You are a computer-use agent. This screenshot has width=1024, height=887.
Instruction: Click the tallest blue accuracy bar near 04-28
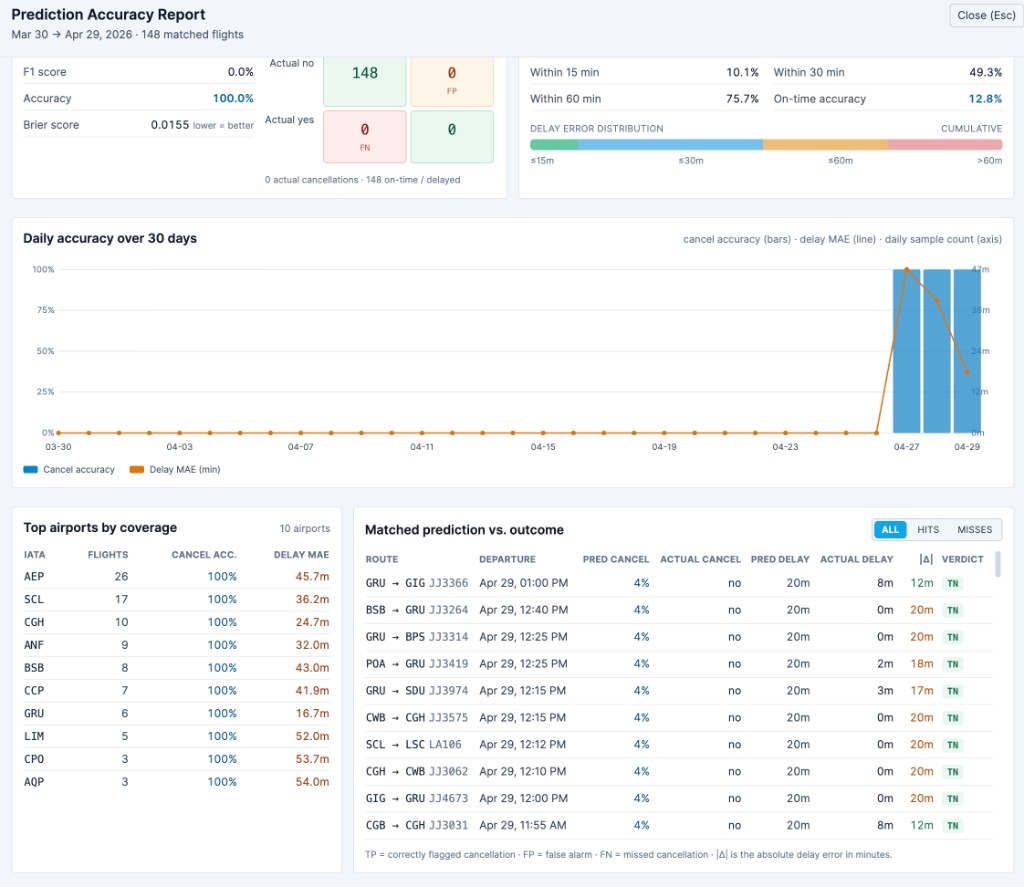[936, 350]
